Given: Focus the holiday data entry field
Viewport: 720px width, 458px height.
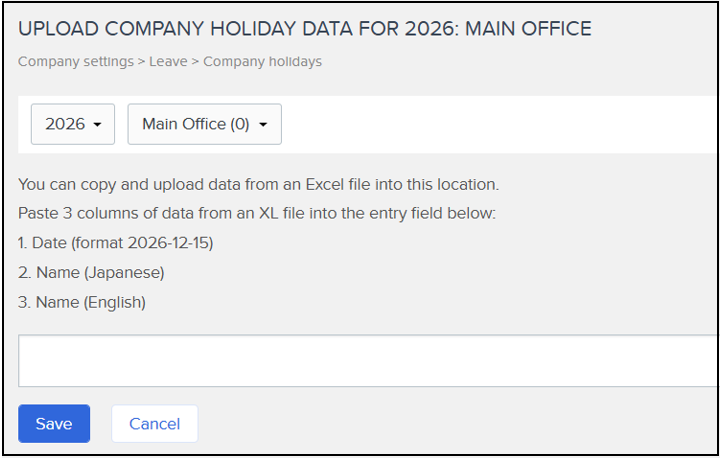Looking at the screenshot, I should pyautogui.click(x=367, y=361).
